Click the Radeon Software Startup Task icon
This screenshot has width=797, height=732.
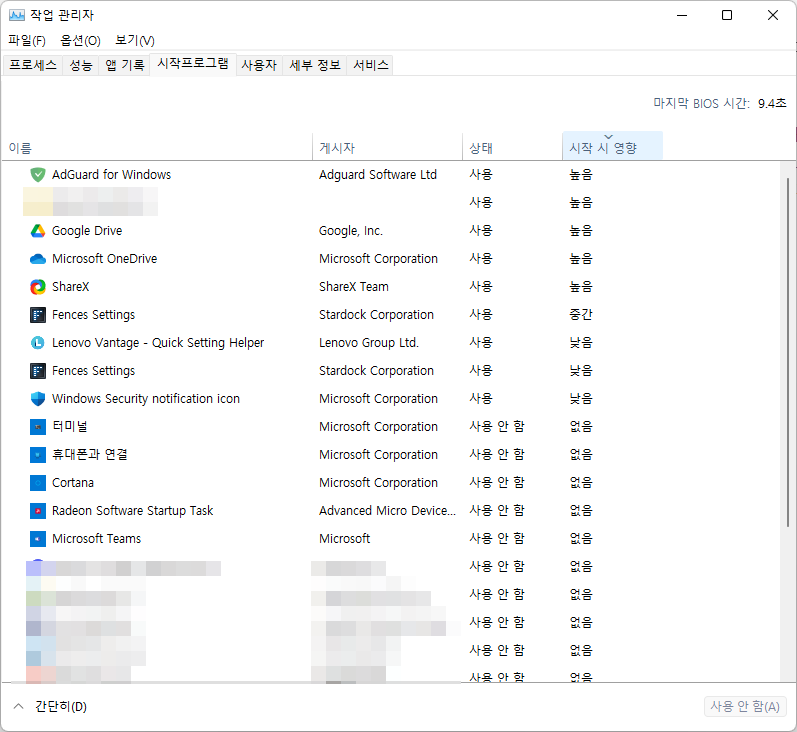tap(38, 510)
